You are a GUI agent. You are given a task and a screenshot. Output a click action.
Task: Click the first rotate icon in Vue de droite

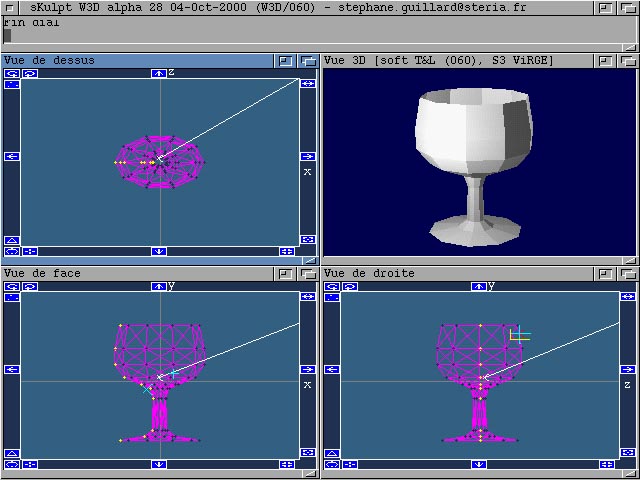[332, 287]
